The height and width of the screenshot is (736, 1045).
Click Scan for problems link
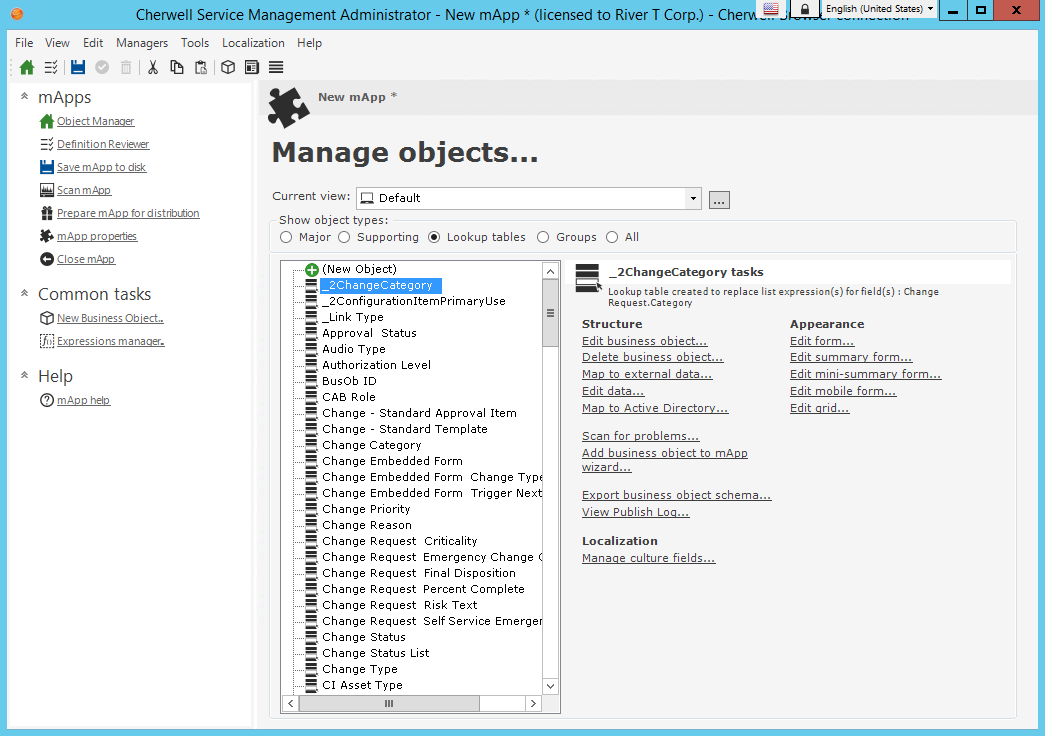(640, 436)
